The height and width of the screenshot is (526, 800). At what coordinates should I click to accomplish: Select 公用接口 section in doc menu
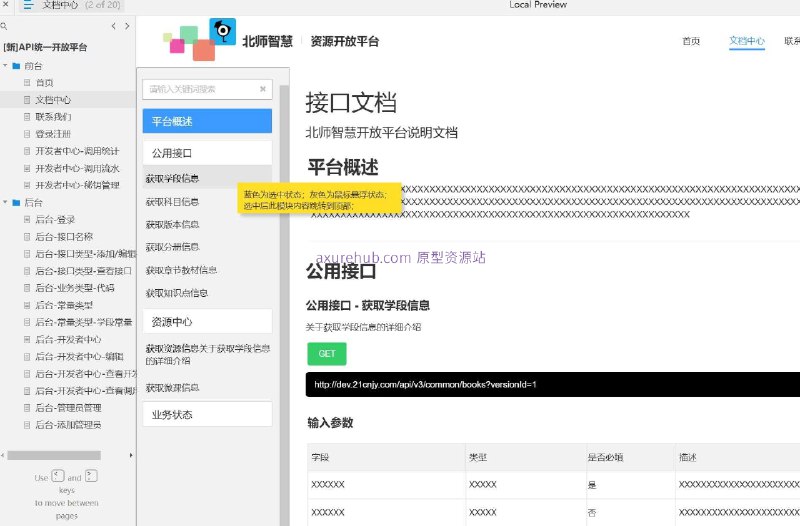(207, 153)
